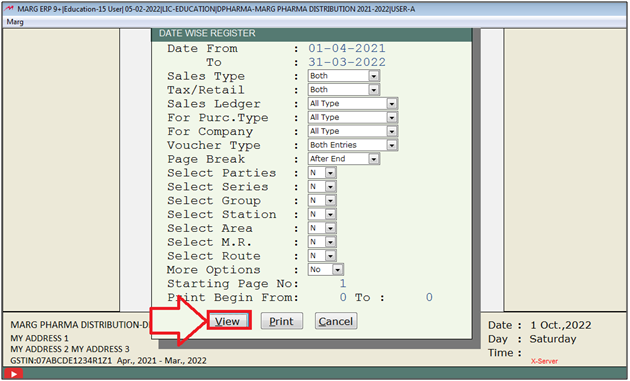Click the Print Begin To value 0
This screenshot has width=630, height=381.
click(x=429, y=297)
